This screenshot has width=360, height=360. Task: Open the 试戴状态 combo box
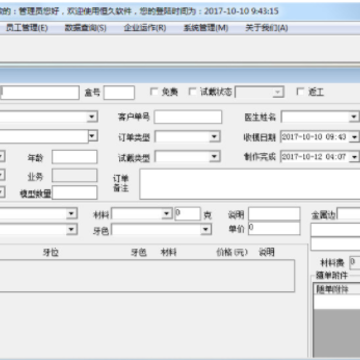[x=259, y=92]
